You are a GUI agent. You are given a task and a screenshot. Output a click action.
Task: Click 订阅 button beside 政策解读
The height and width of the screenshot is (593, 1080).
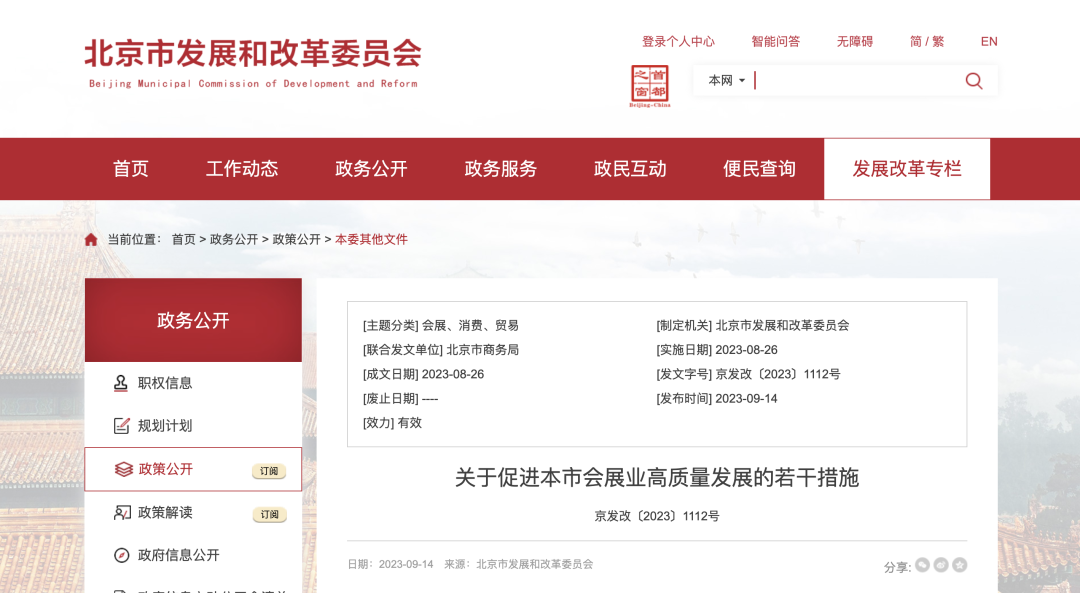coord(269,514)
